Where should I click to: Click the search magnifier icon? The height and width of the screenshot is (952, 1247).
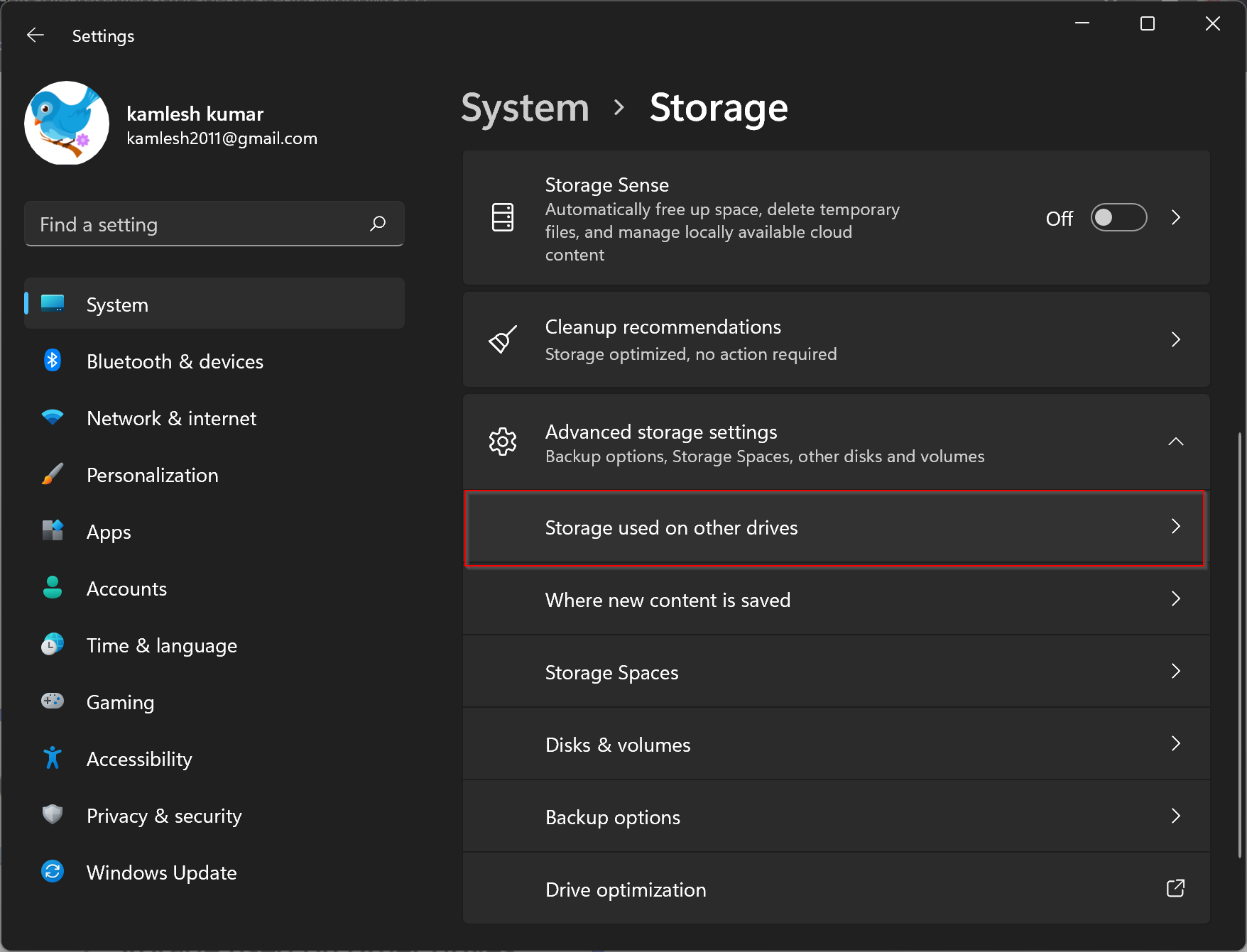378,224
